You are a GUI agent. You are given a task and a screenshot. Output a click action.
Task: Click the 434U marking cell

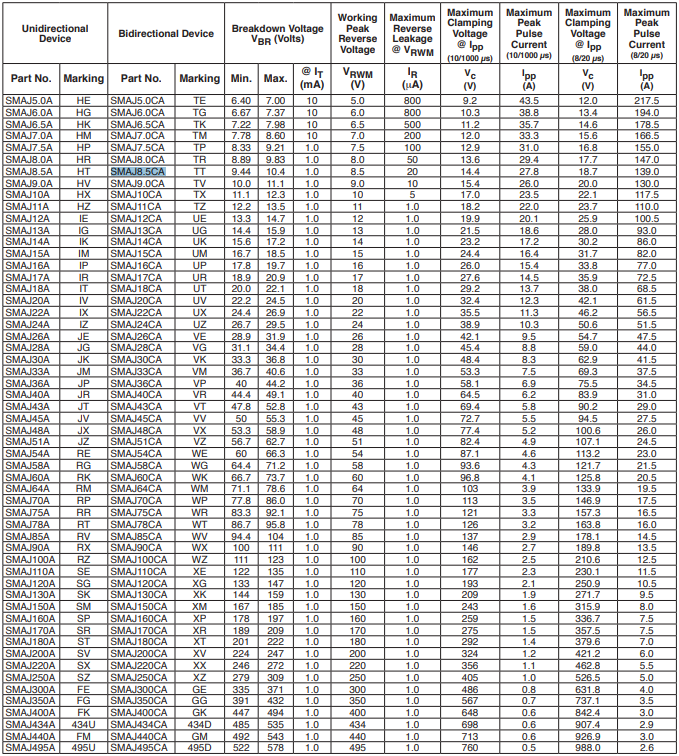(x=83, y=724)
